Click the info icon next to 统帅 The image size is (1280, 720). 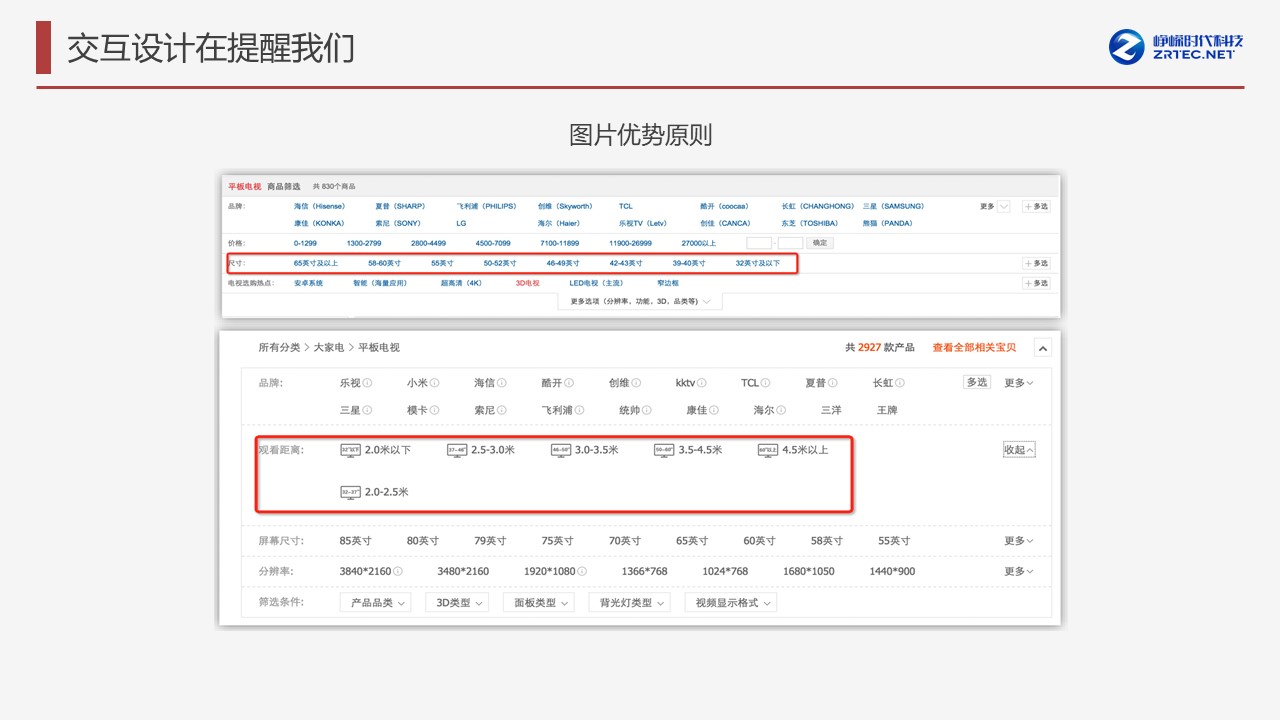(x=647, y=410)
